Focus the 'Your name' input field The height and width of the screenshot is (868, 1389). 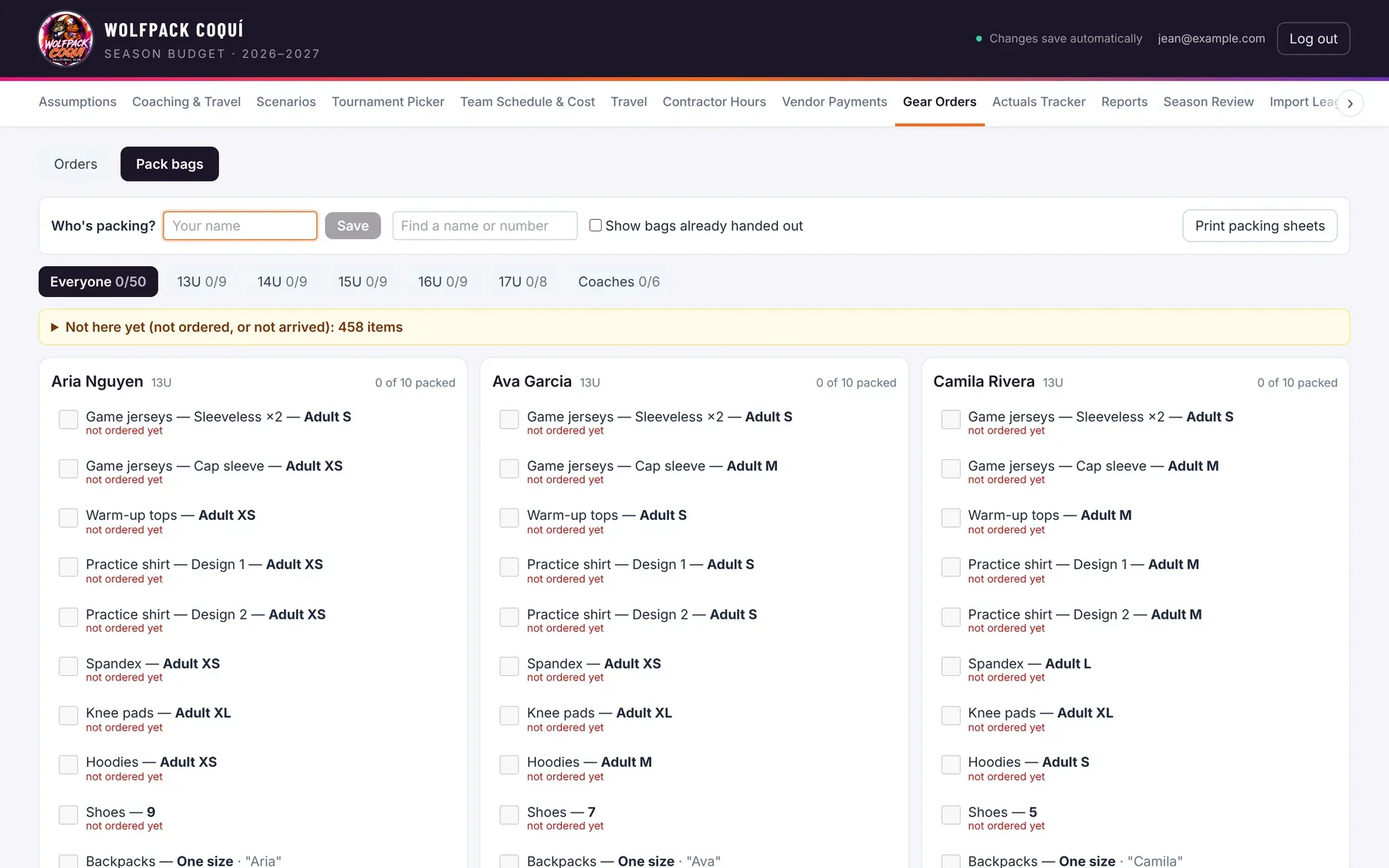click(x=240, y=225)
